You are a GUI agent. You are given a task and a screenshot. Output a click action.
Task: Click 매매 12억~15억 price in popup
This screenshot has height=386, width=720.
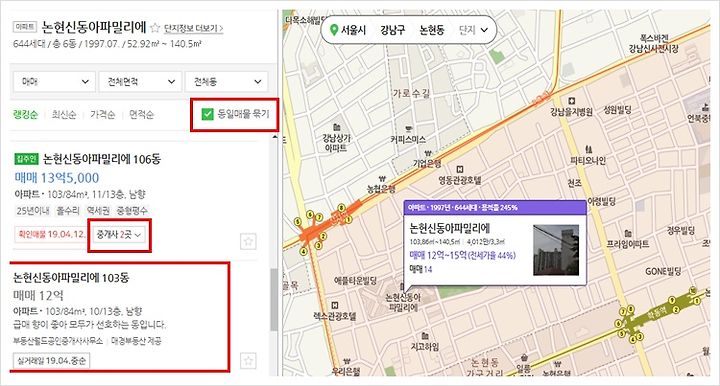point(462,255)
